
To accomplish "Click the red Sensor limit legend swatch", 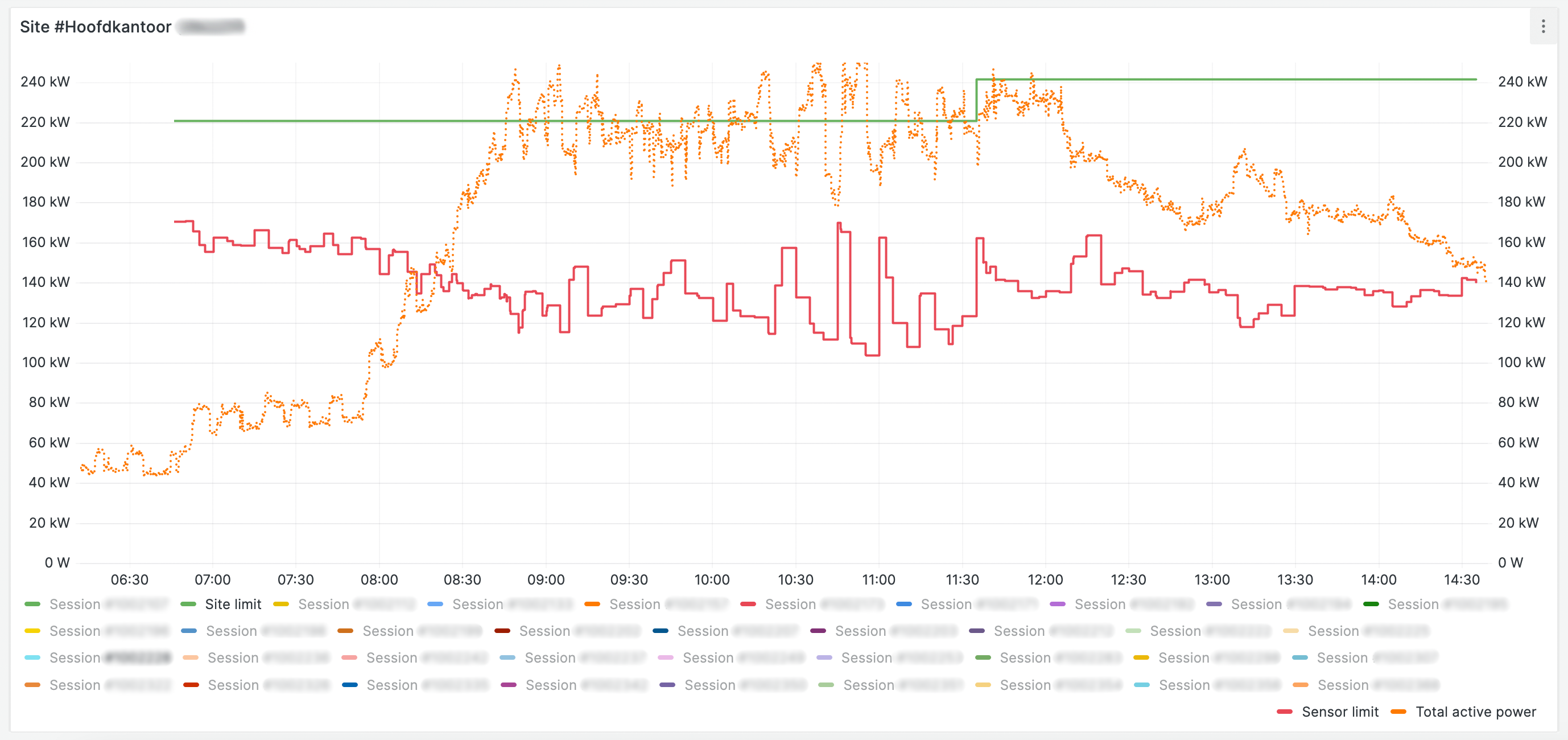I will click(1284, 712).
